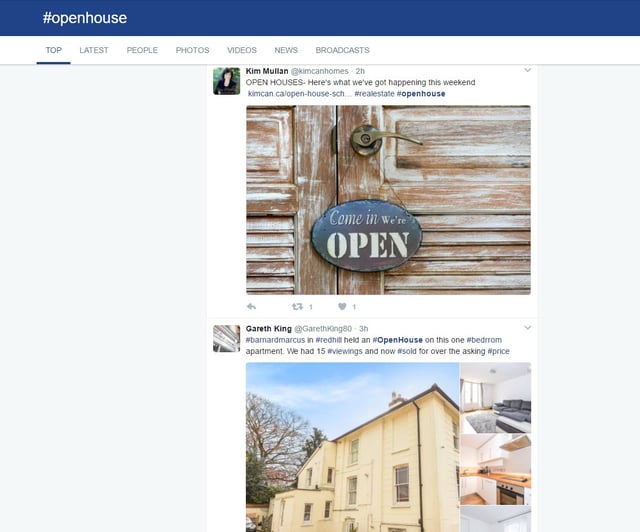Reply to Kim Mullan's tweet
Screen dimensions: 640x532
click(251, 307)
